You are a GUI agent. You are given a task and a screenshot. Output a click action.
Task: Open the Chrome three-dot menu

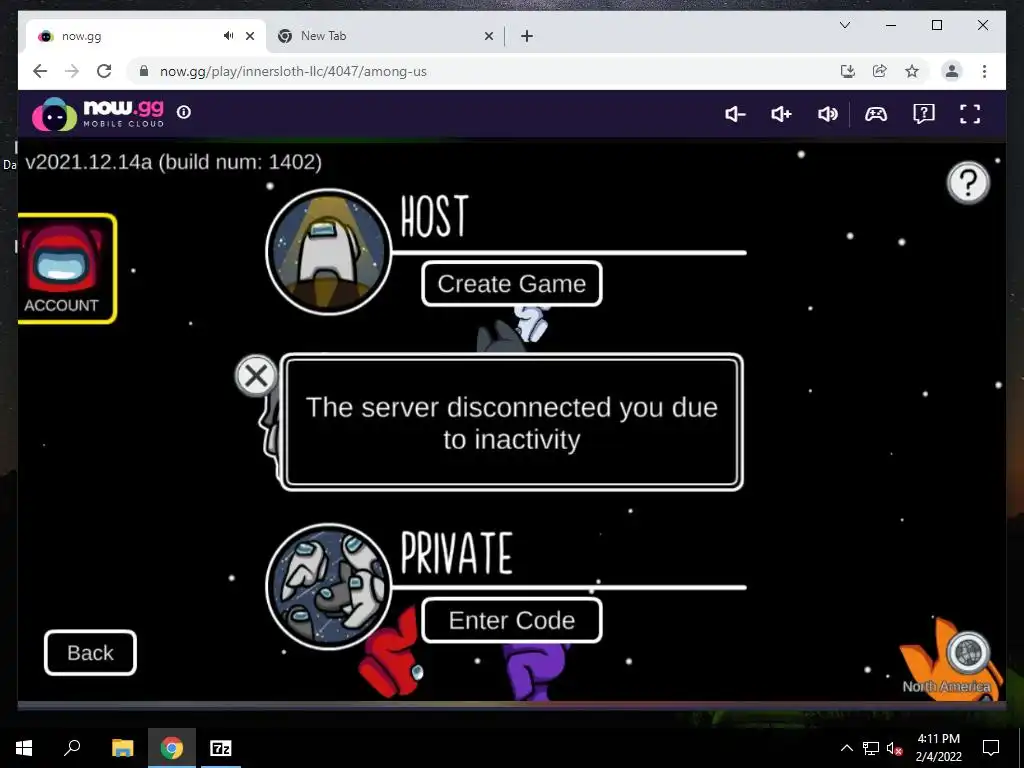[x=984, y=71]
